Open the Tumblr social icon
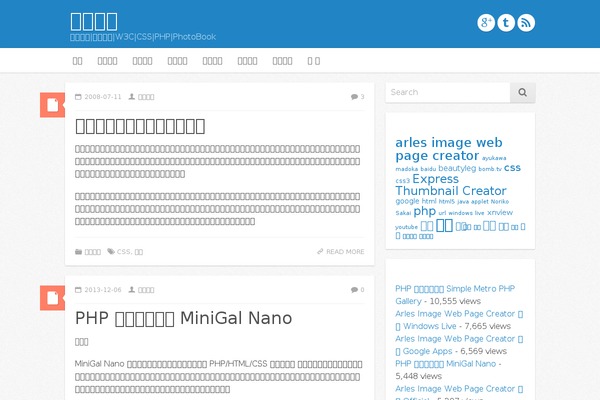Screen dimensions: 600x400 coord(506,23)
